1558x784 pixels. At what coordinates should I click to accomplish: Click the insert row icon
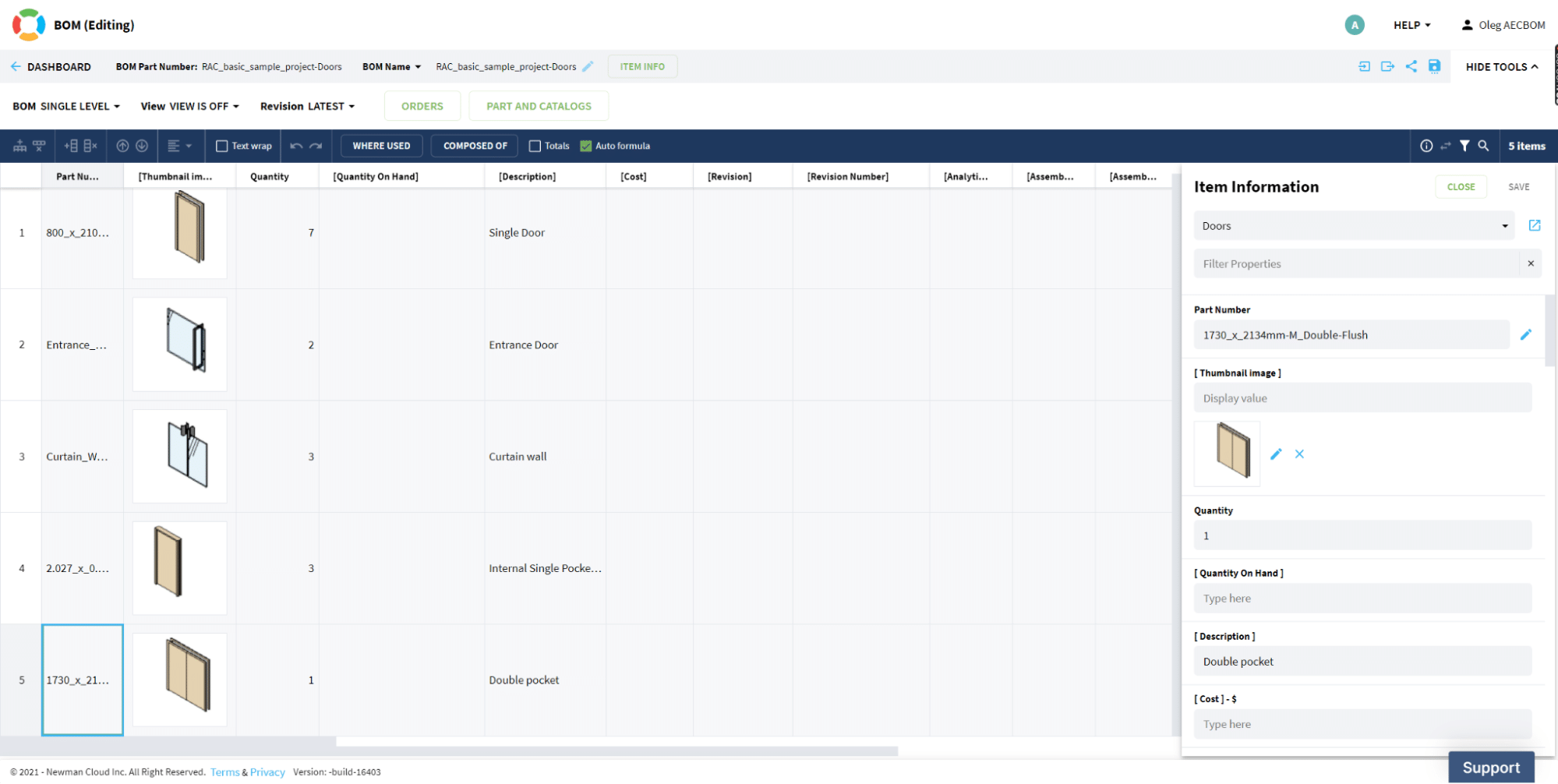point(71,146)
